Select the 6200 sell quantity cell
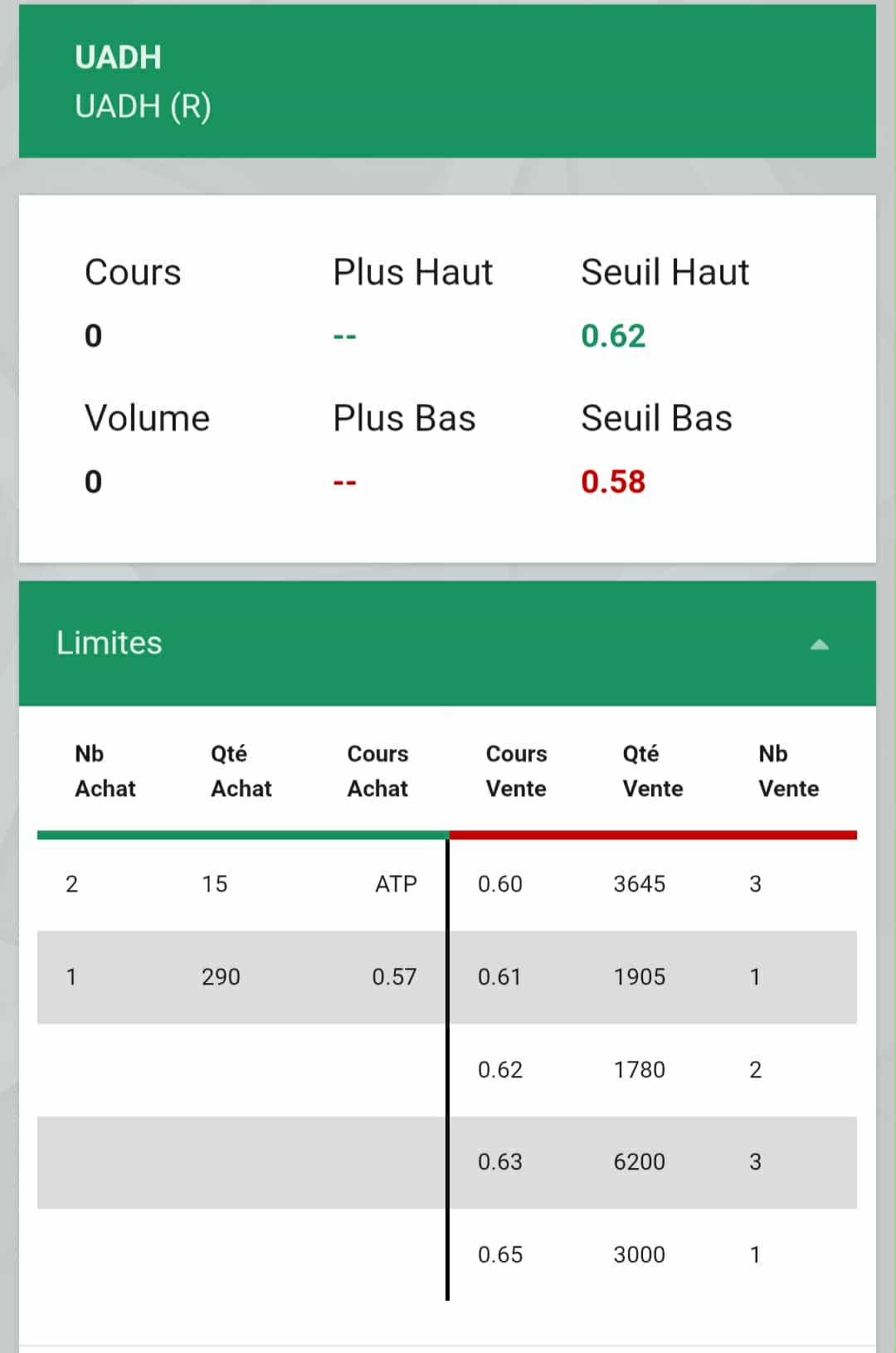Screen dimensions: 896x1353 click(639, 1162)
